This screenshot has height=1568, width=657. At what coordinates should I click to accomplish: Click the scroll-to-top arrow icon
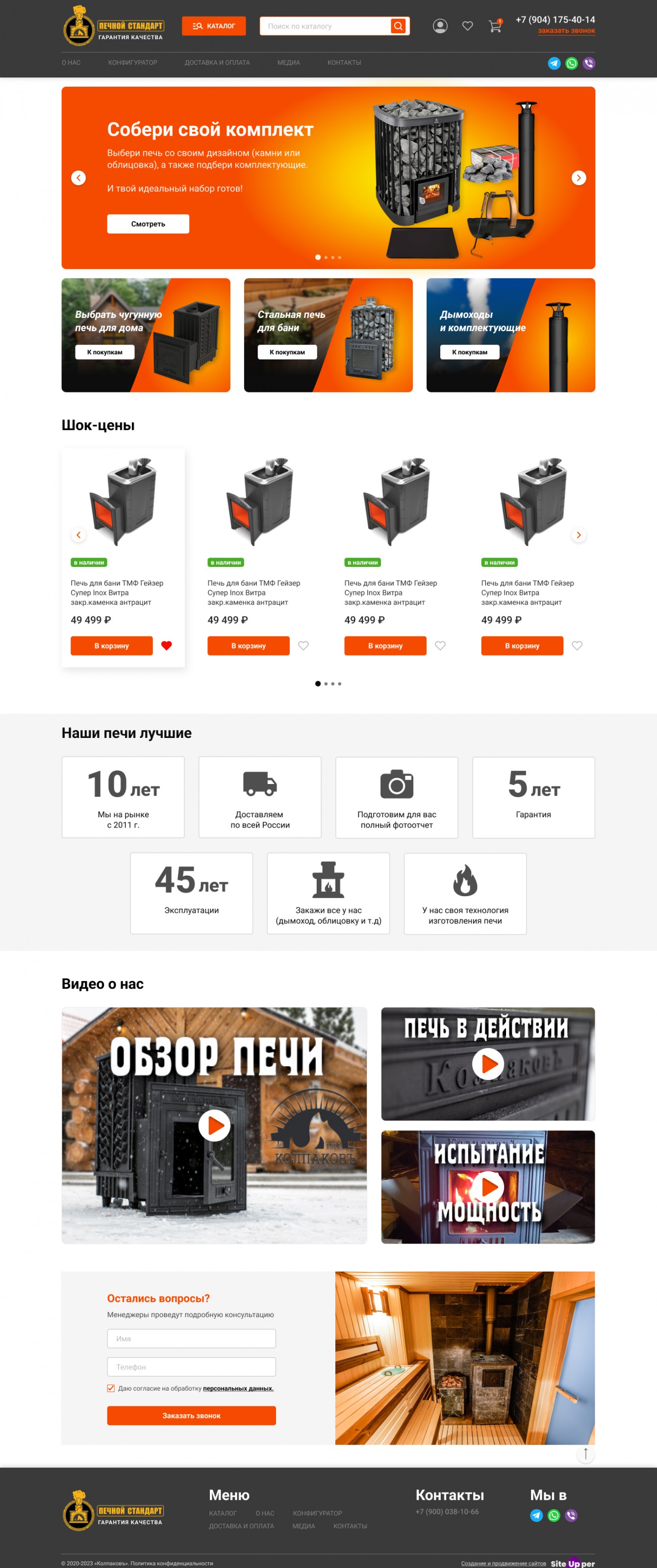click(x=585, y=1454)
